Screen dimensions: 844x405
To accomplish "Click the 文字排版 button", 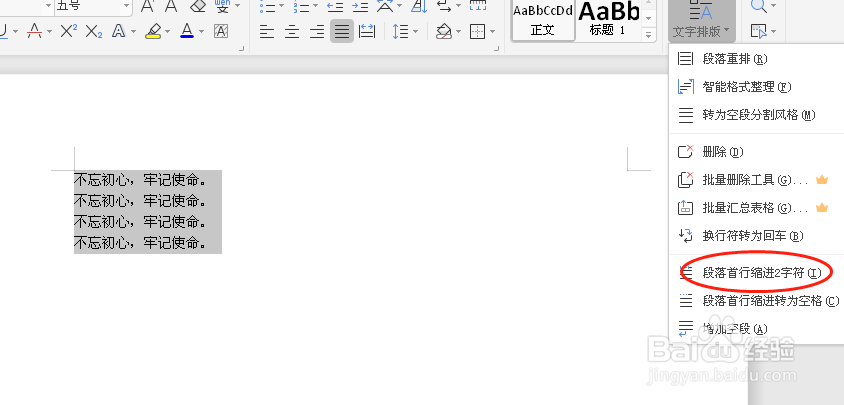I will point(702,20).
